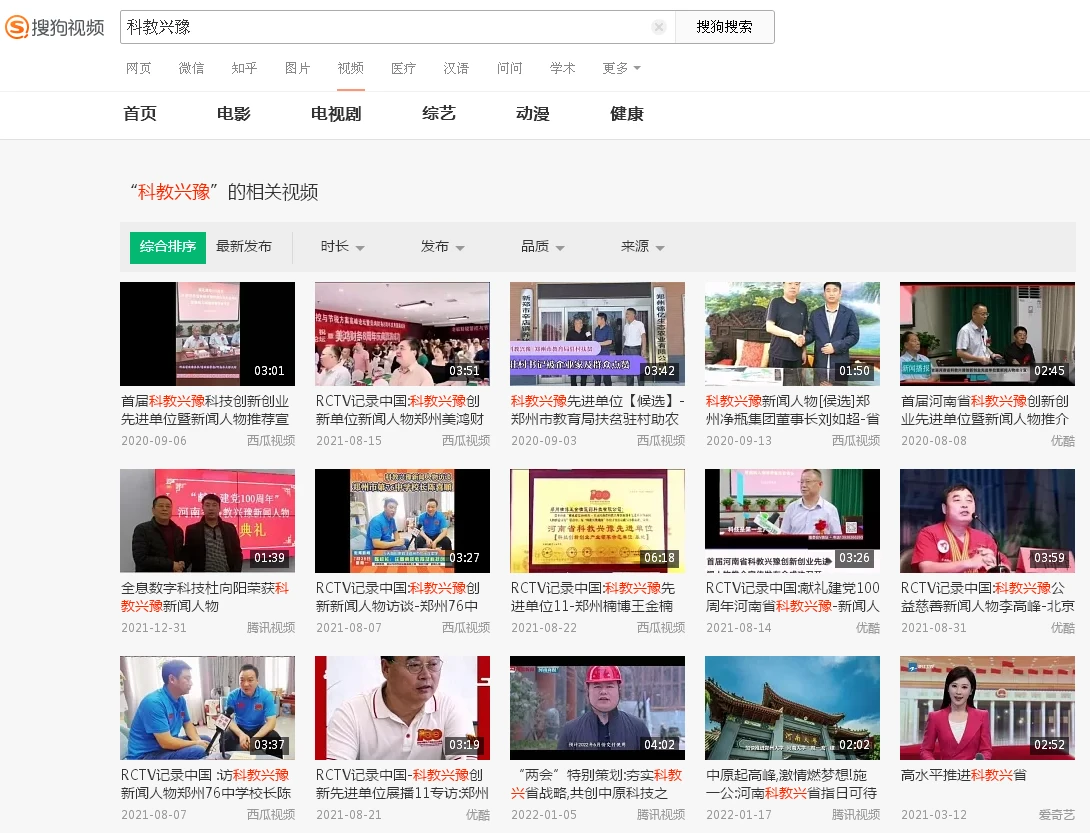The width and height of the screenshot is (1090, 833).
Task: Open the 来源 source filter dropdown
Action: [x=641, y=246]
